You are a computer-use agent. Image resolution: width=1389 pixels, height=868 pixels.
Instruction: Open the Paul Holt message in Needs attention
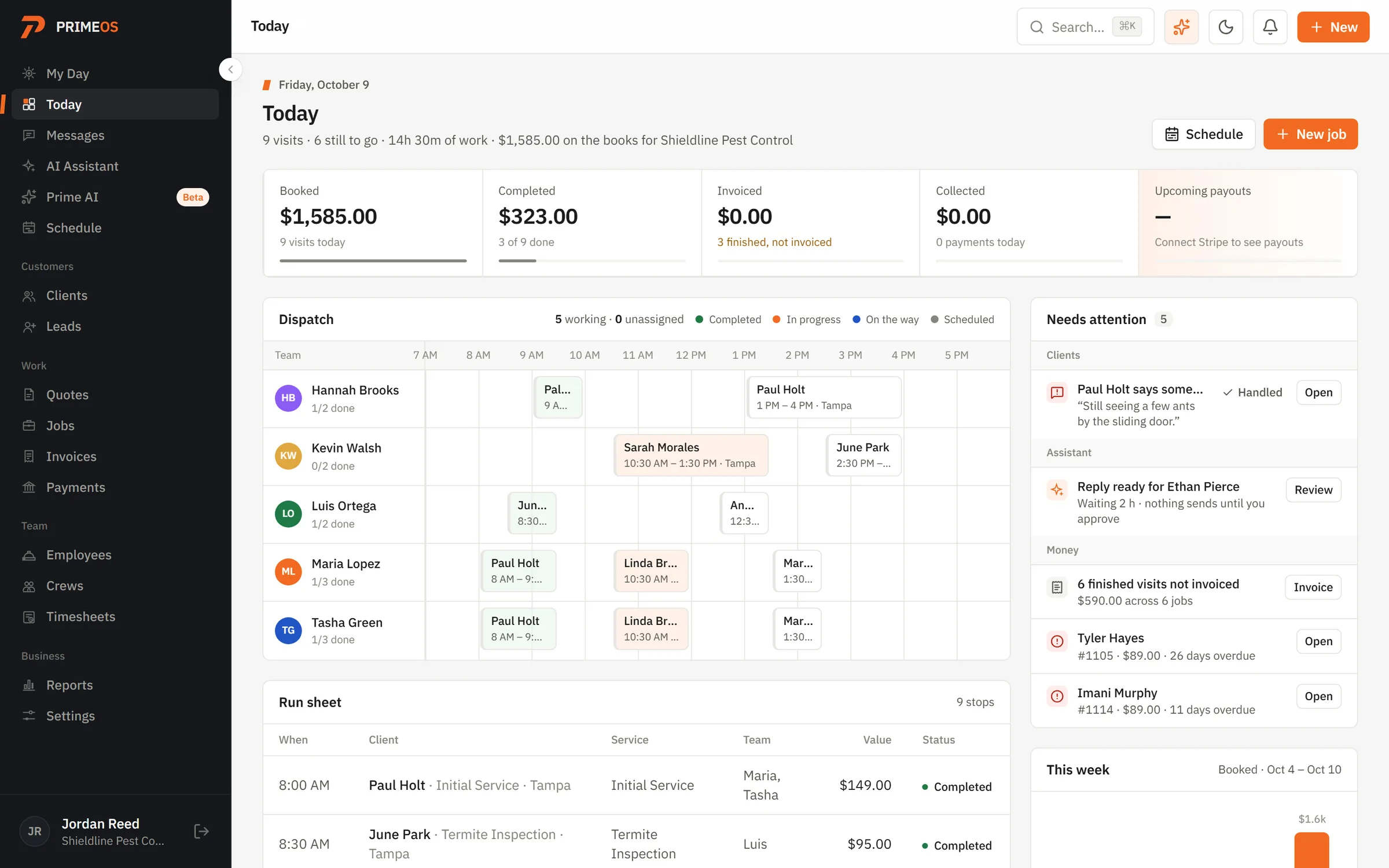pyautogui.click(x=1318, y=392)
